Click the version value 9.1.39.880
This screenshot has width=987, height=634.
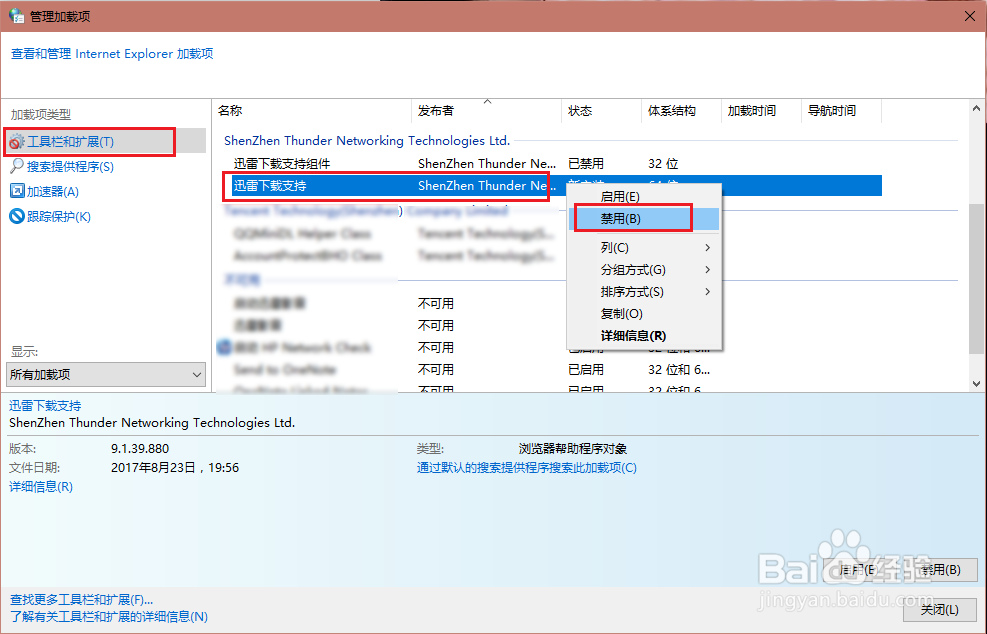(x=140, y=449)
